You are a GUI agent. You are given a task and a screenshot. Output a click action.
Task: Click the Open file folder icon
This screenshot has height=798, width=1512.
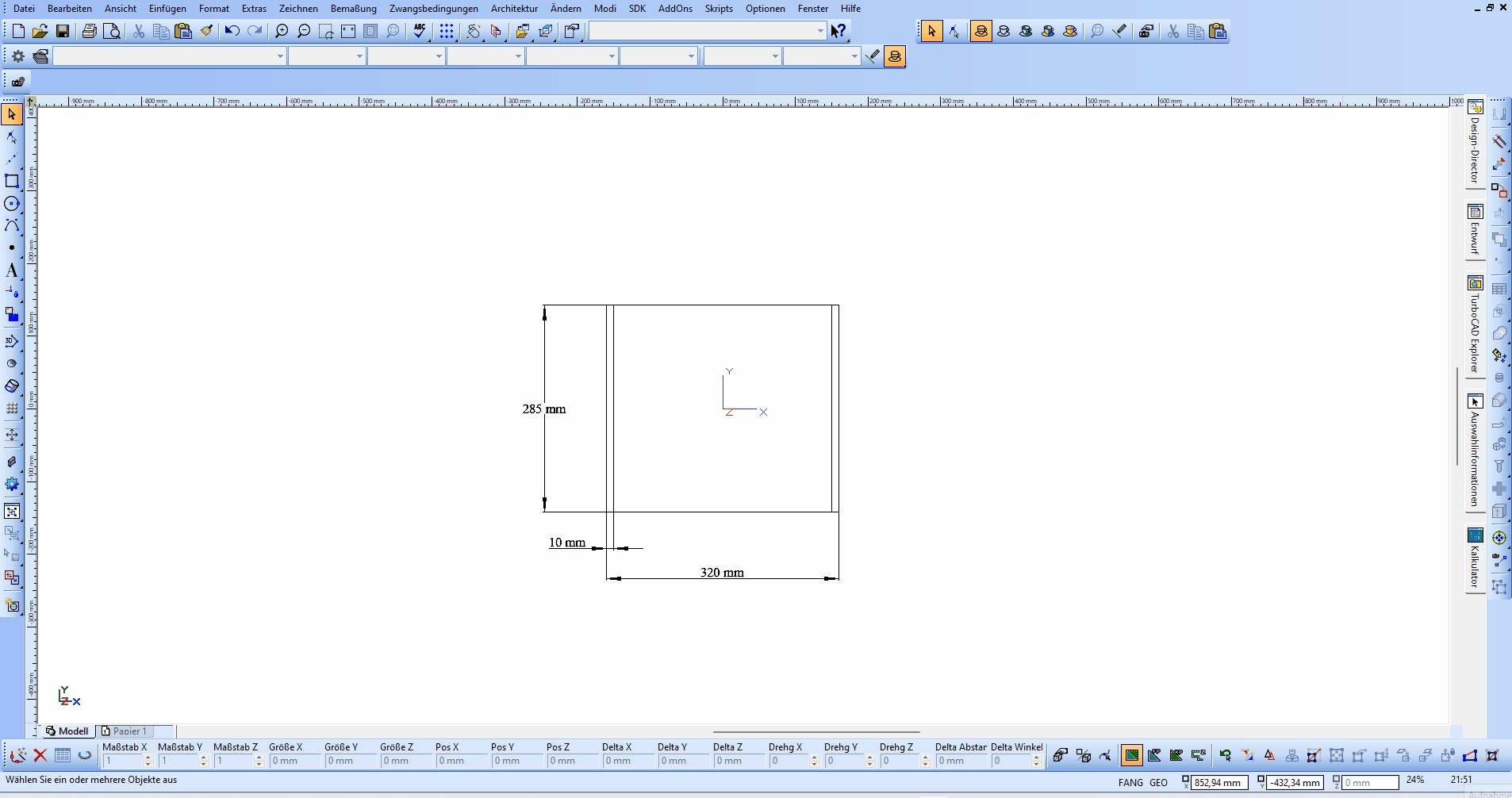[x=40, y=31]
